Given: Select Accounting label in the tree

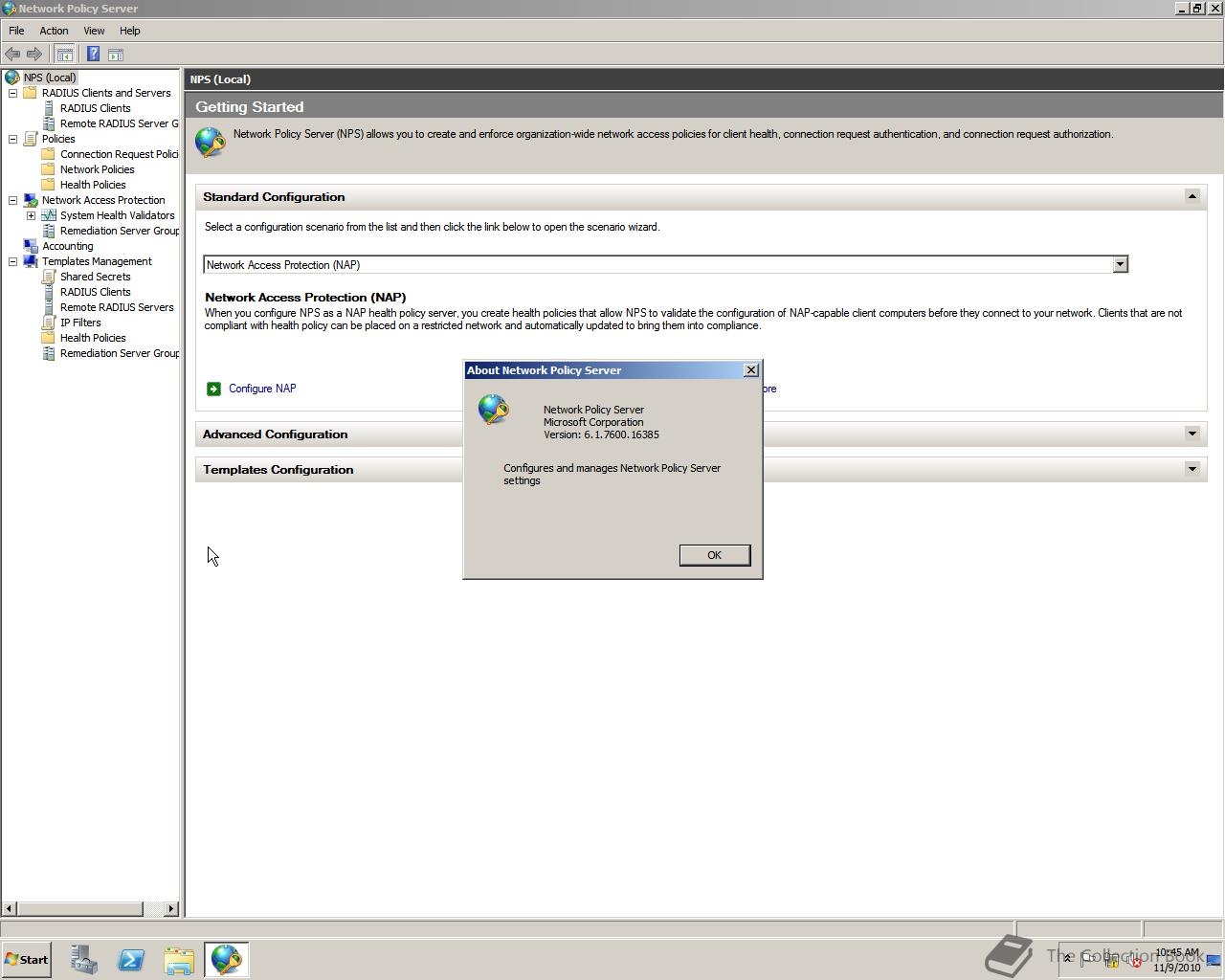Looking at the screenshot, I should [x=67, y=246].
